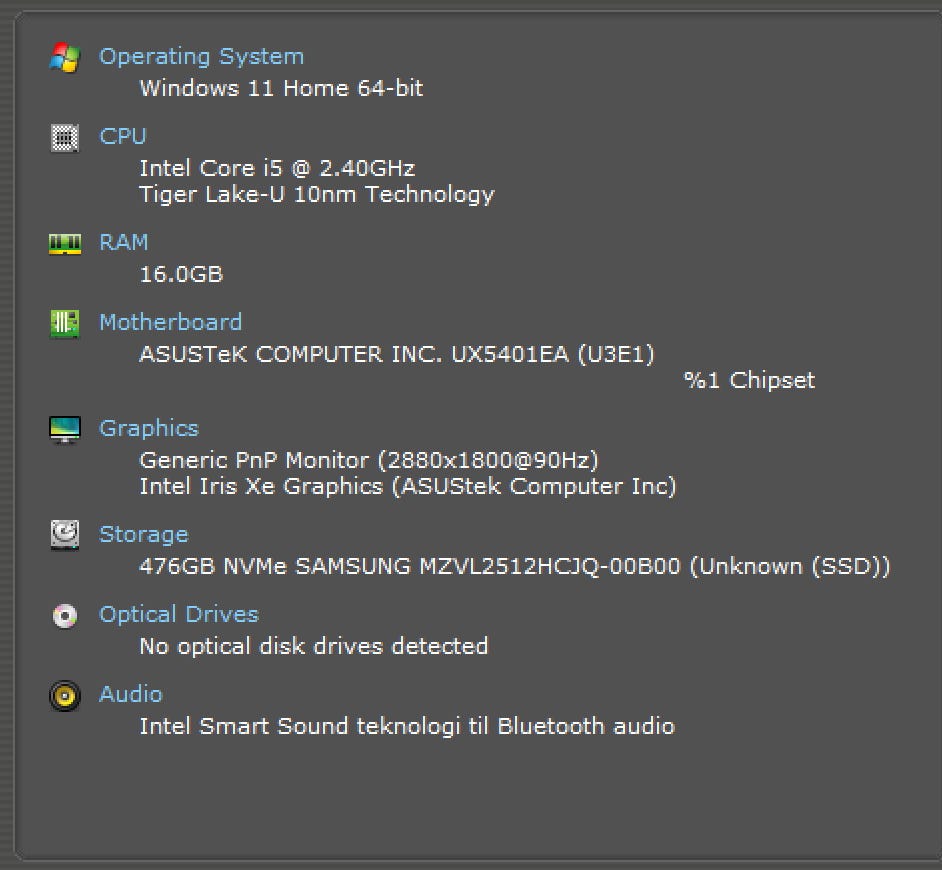Click the Graphics monitor icon
942x870 pixels.
[65, 430]
